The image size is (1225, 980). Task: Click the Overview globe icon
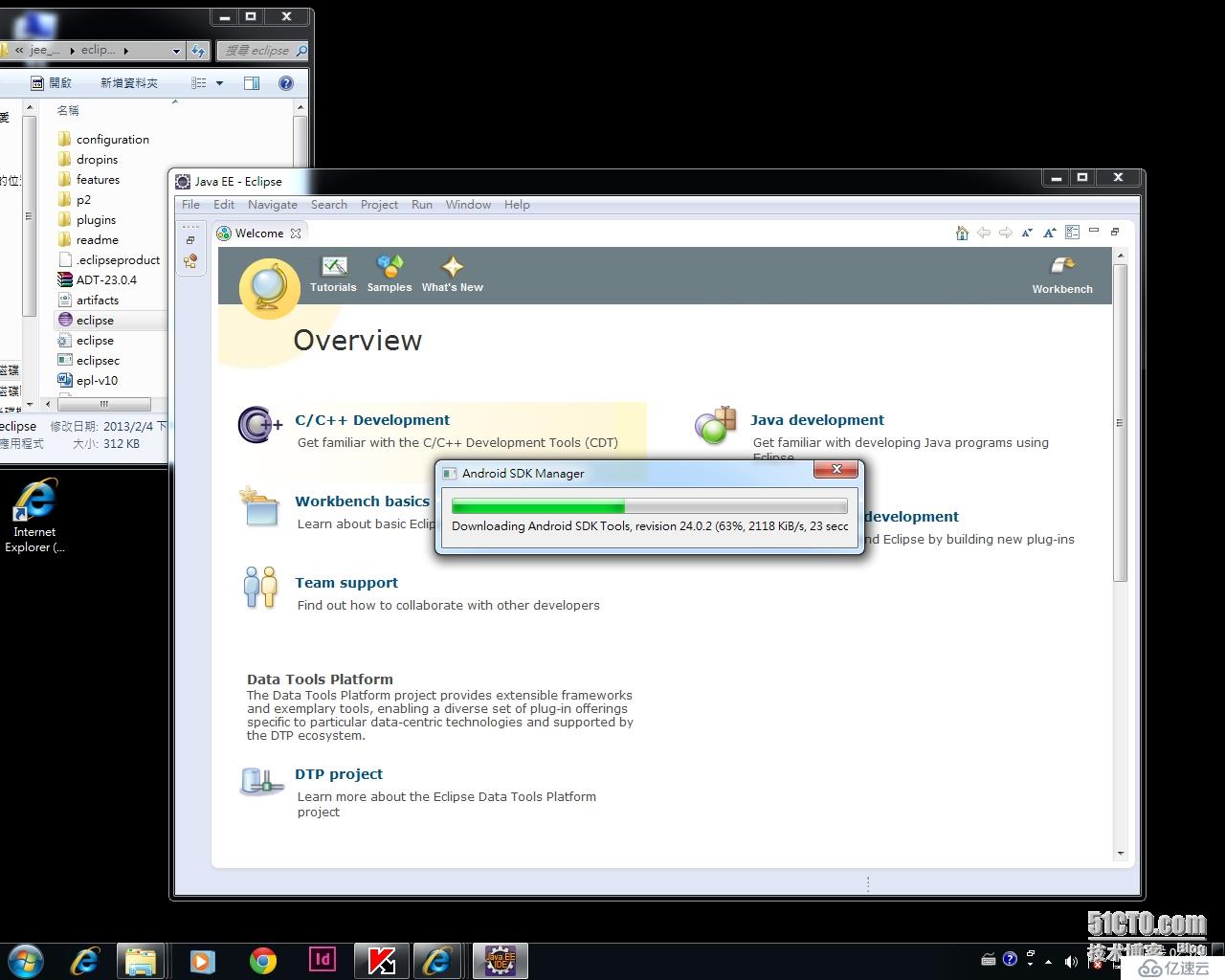tap(270, 289)
